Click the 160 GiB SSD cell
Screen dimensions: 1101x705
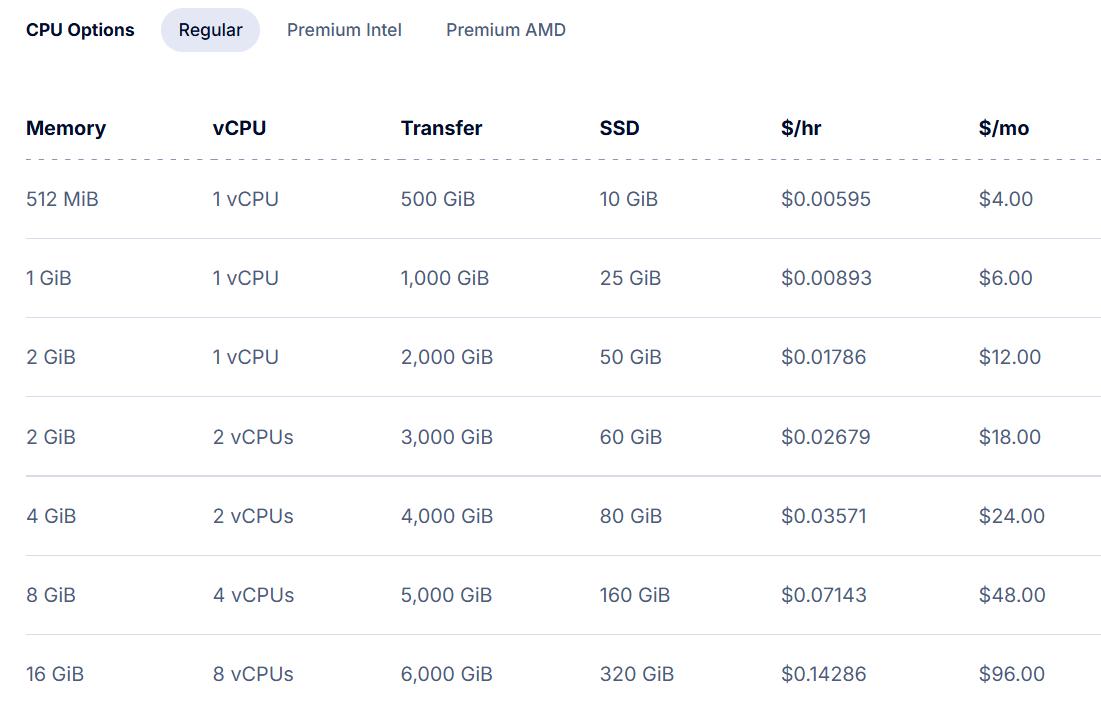pyautogui.click(x=634, y=595)
